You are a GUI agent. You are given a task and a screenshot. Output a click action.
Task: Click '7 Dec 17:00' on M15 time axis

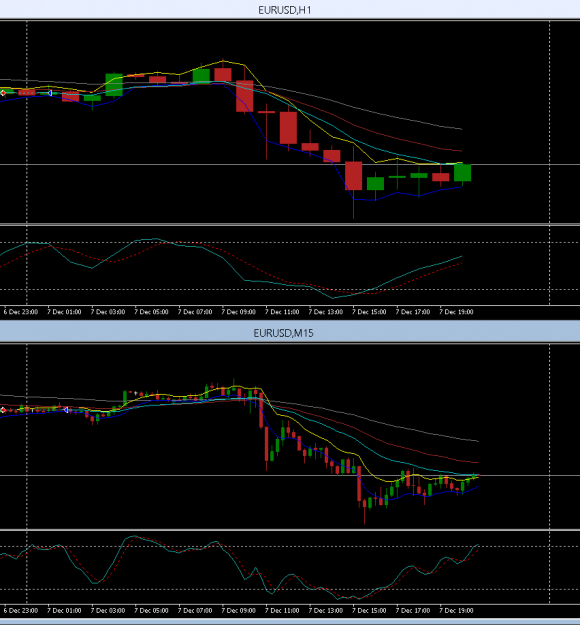click(413, 610)
